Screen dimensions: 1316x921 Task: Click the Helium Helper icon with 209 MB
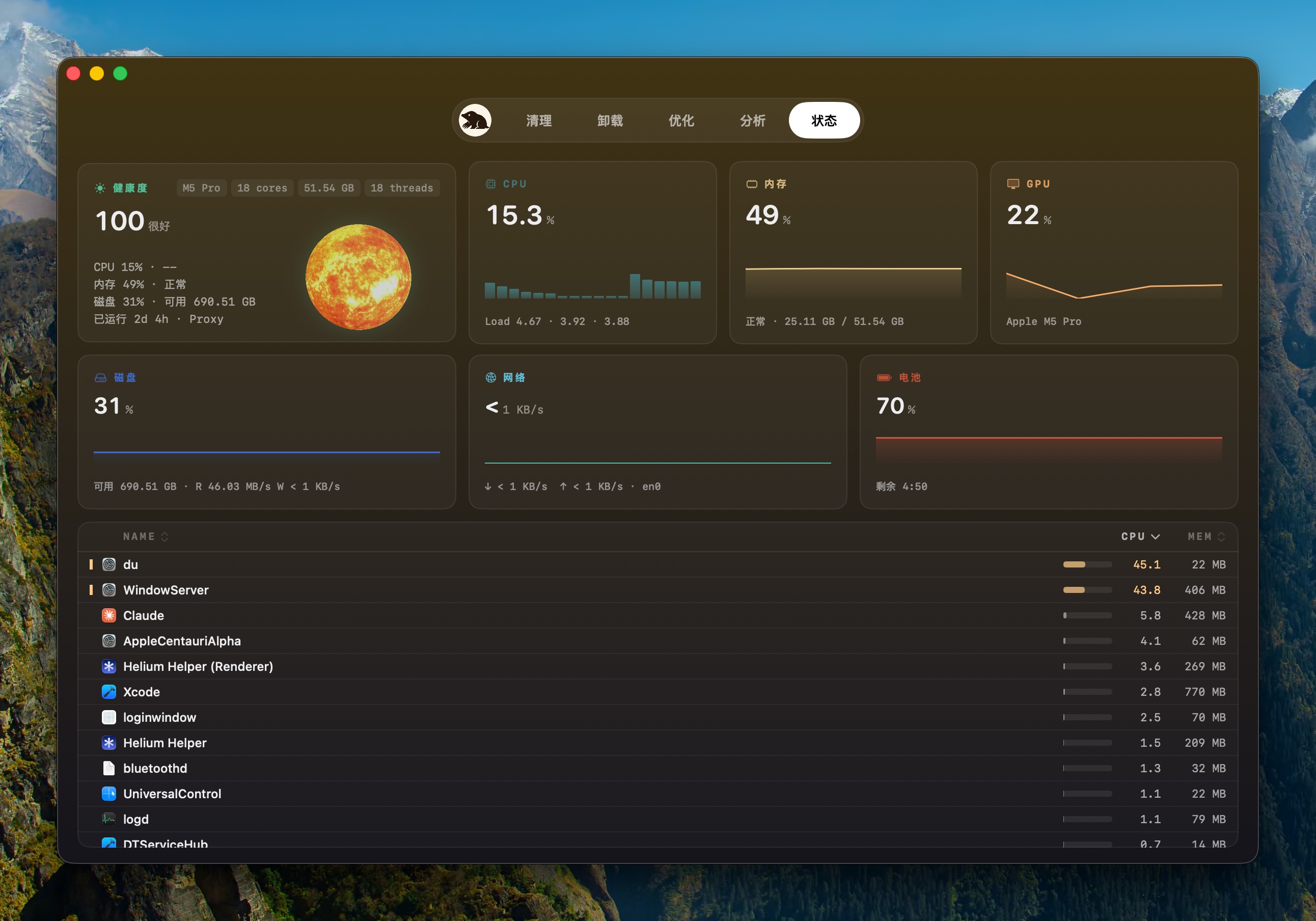(109, 743)
